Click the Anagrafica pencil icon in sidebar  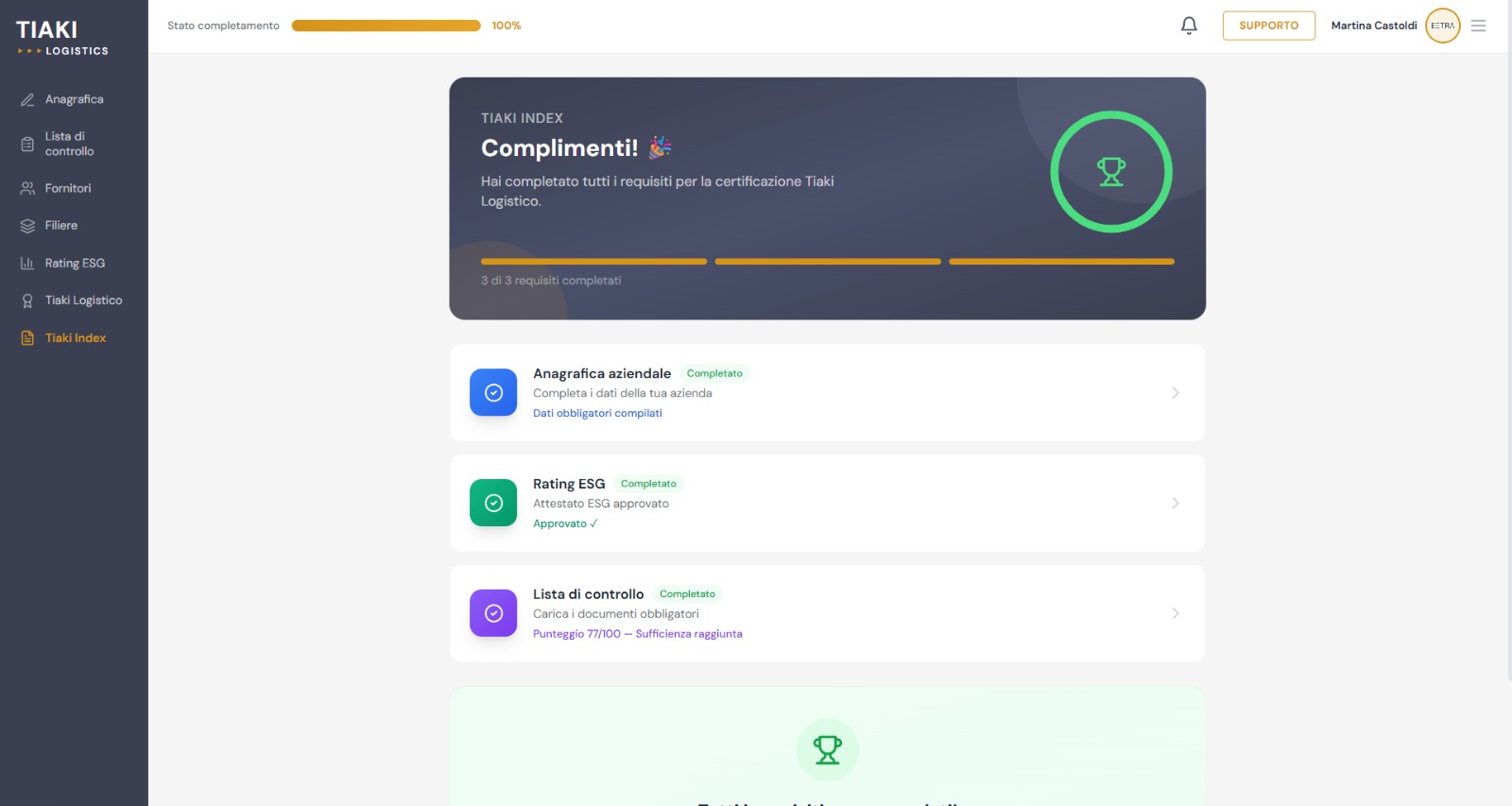27,99
